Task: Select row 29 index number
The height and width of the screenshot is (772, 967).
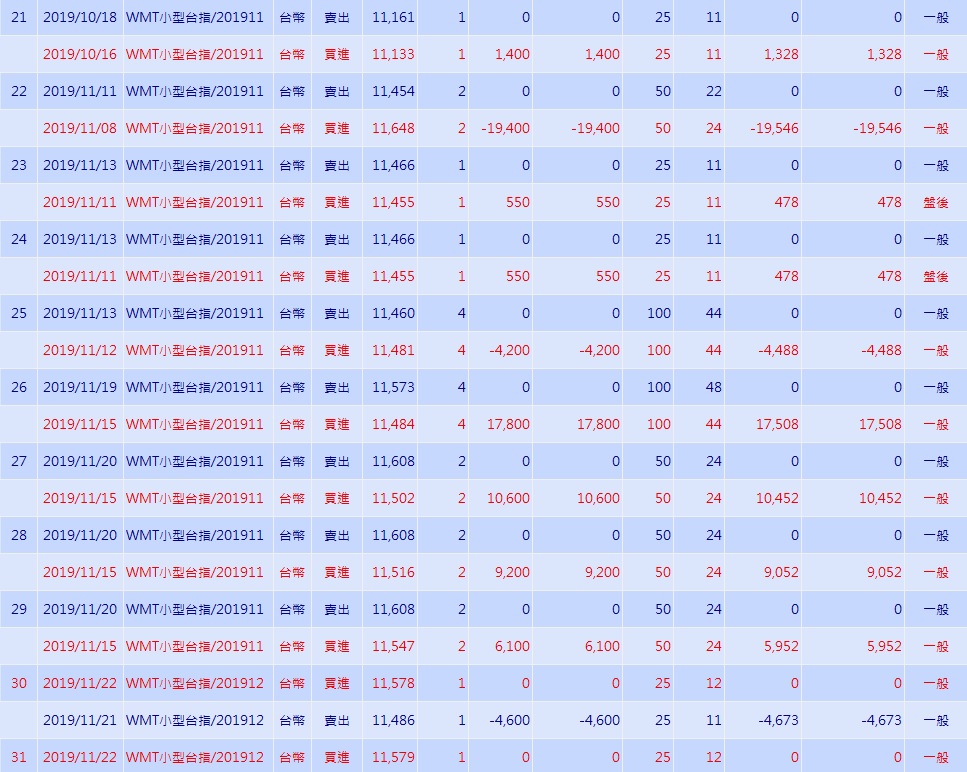Action: [19, 609]
